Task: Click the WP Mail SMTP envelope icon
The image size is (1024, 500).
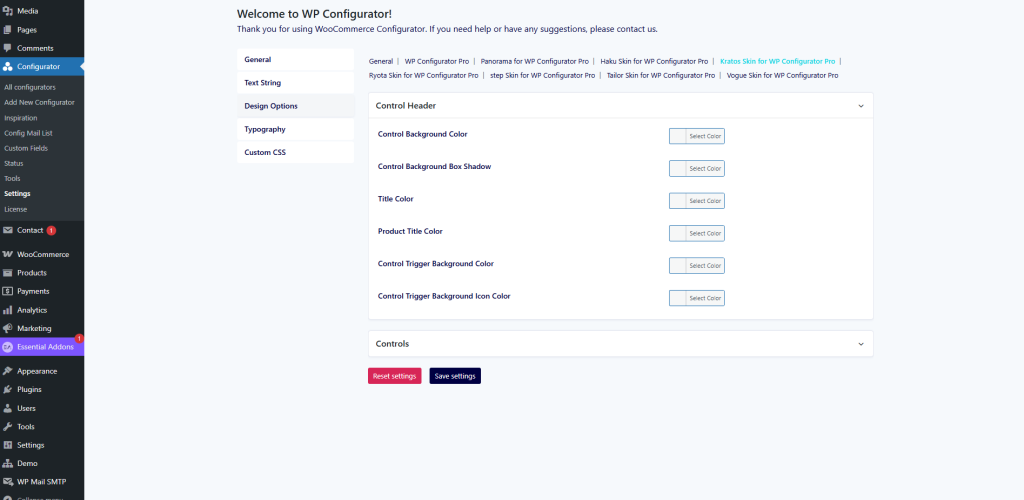Action: coord(8,482)
